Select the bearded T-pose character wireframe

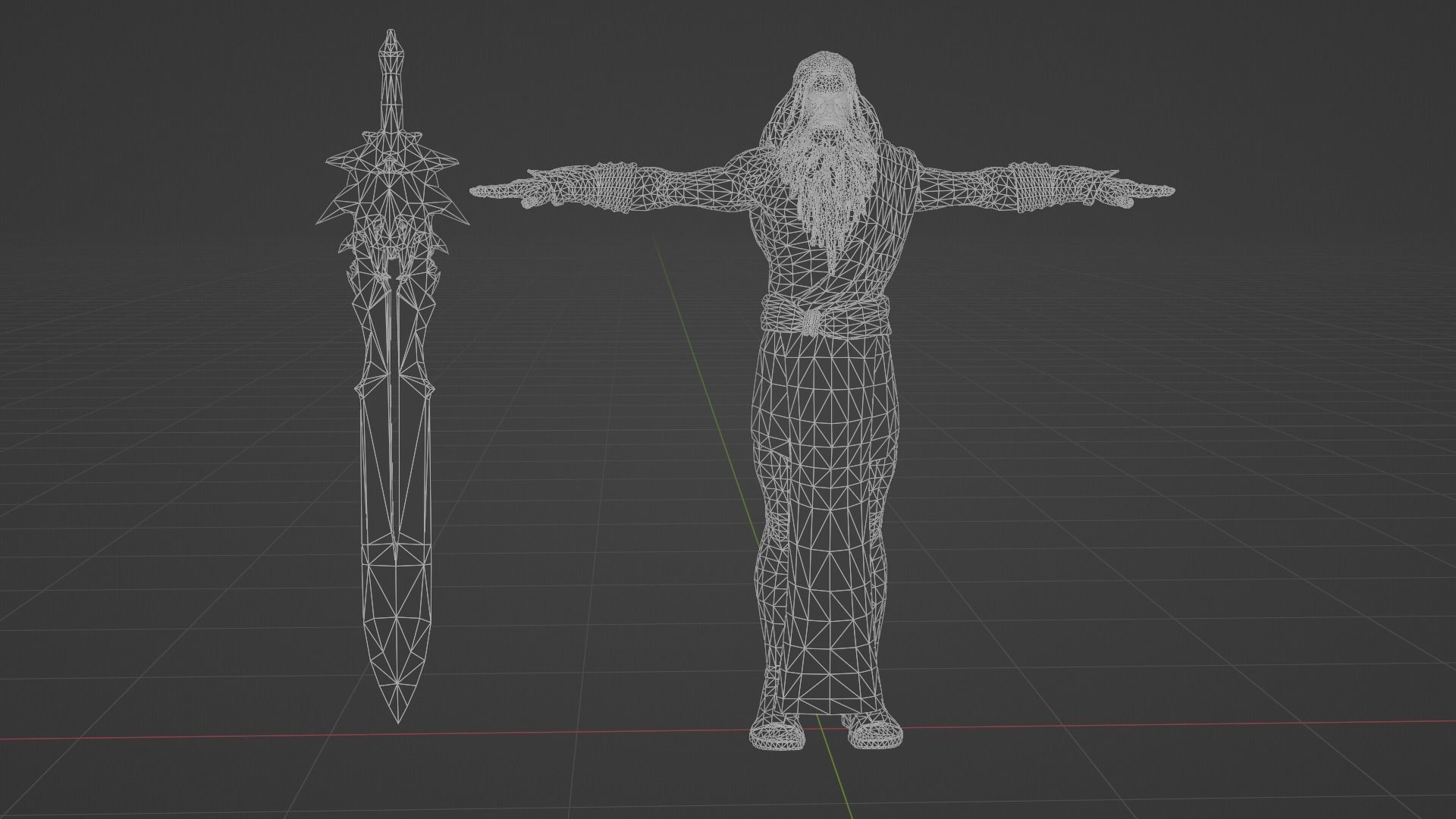824,402
